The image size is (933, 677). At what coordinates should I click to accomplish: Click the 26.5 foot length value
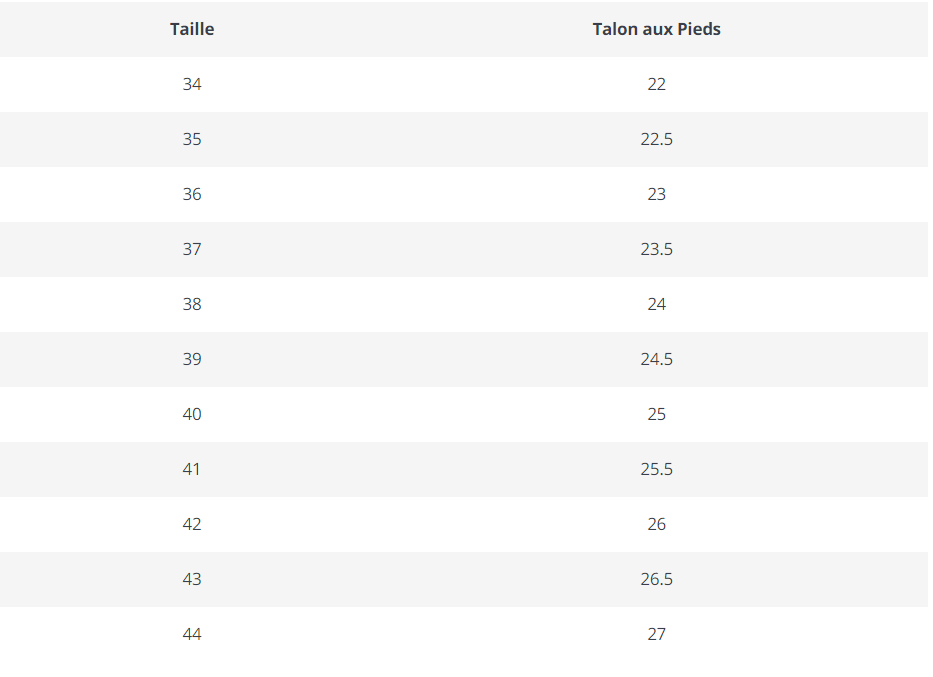(x=656, y=579)
